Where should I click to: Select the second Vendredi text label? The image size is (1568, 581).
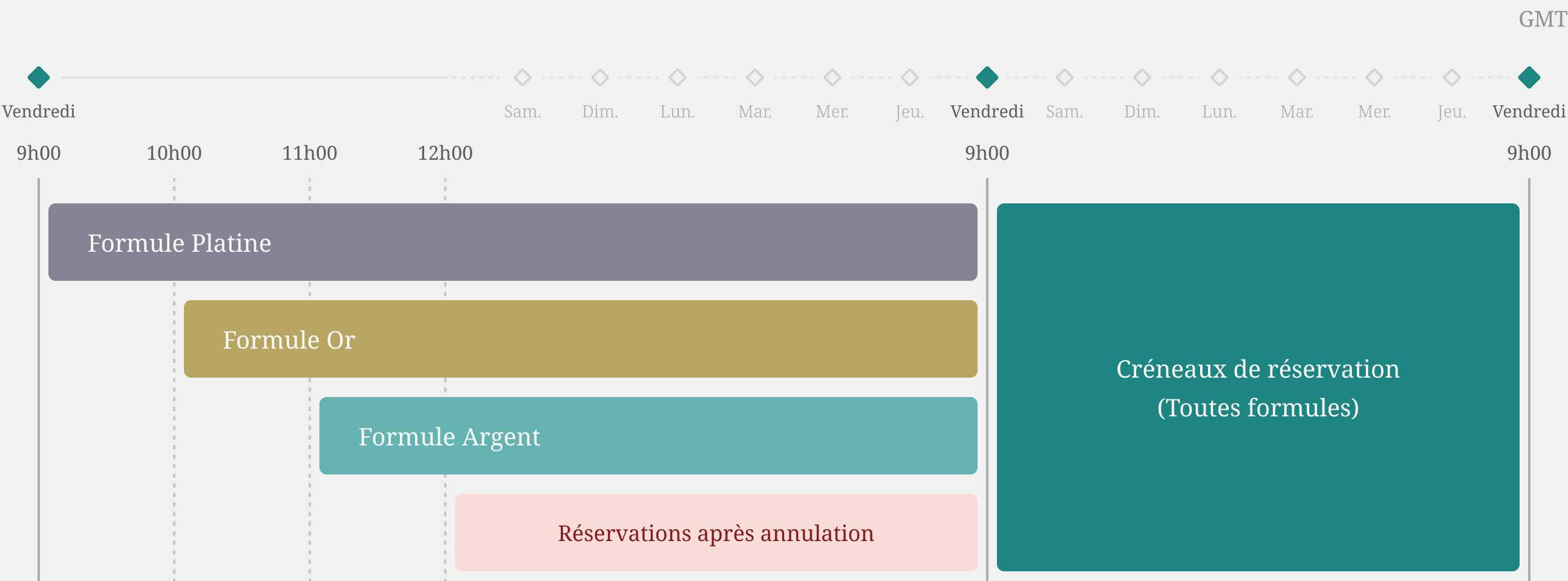987,111
